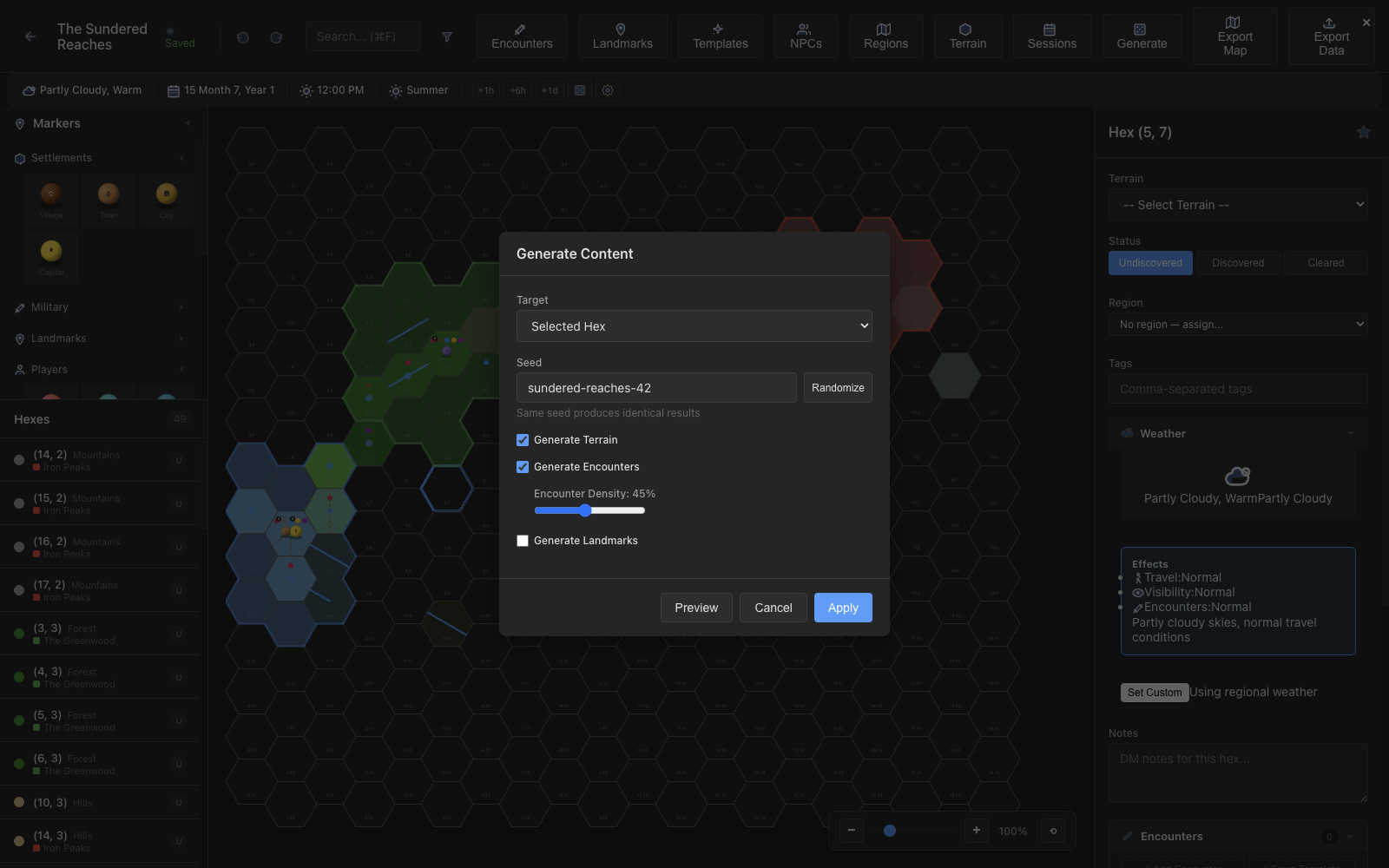Set hex status to Discovered
Image resolution: width=1389 pixels, height=868 pixels.
[x=1238, y=263]
